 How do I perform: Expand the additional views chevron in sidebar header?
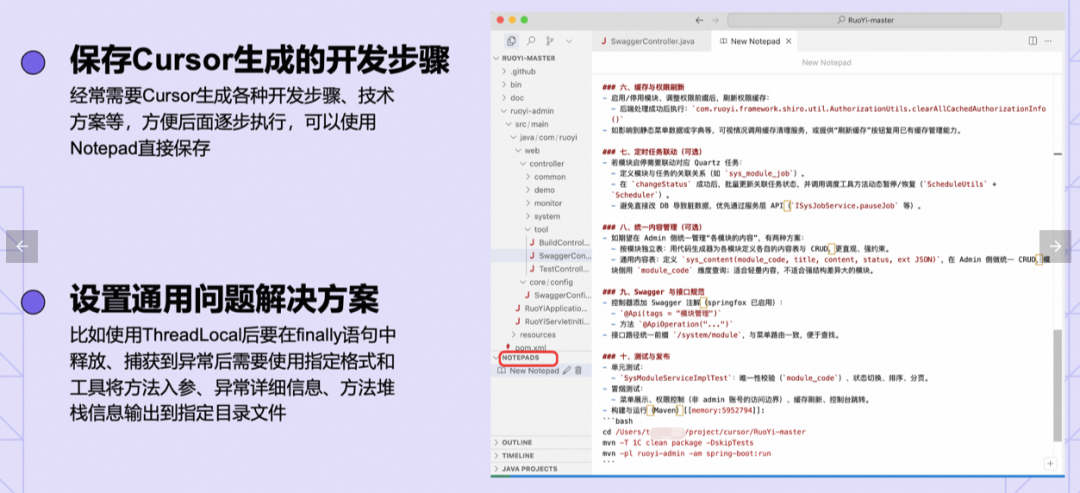(x=569, y=41)
